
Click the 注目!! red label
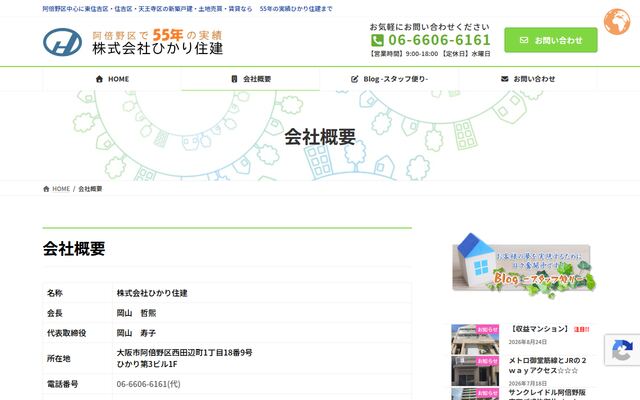pyautogui.click(x=581, y=329)
